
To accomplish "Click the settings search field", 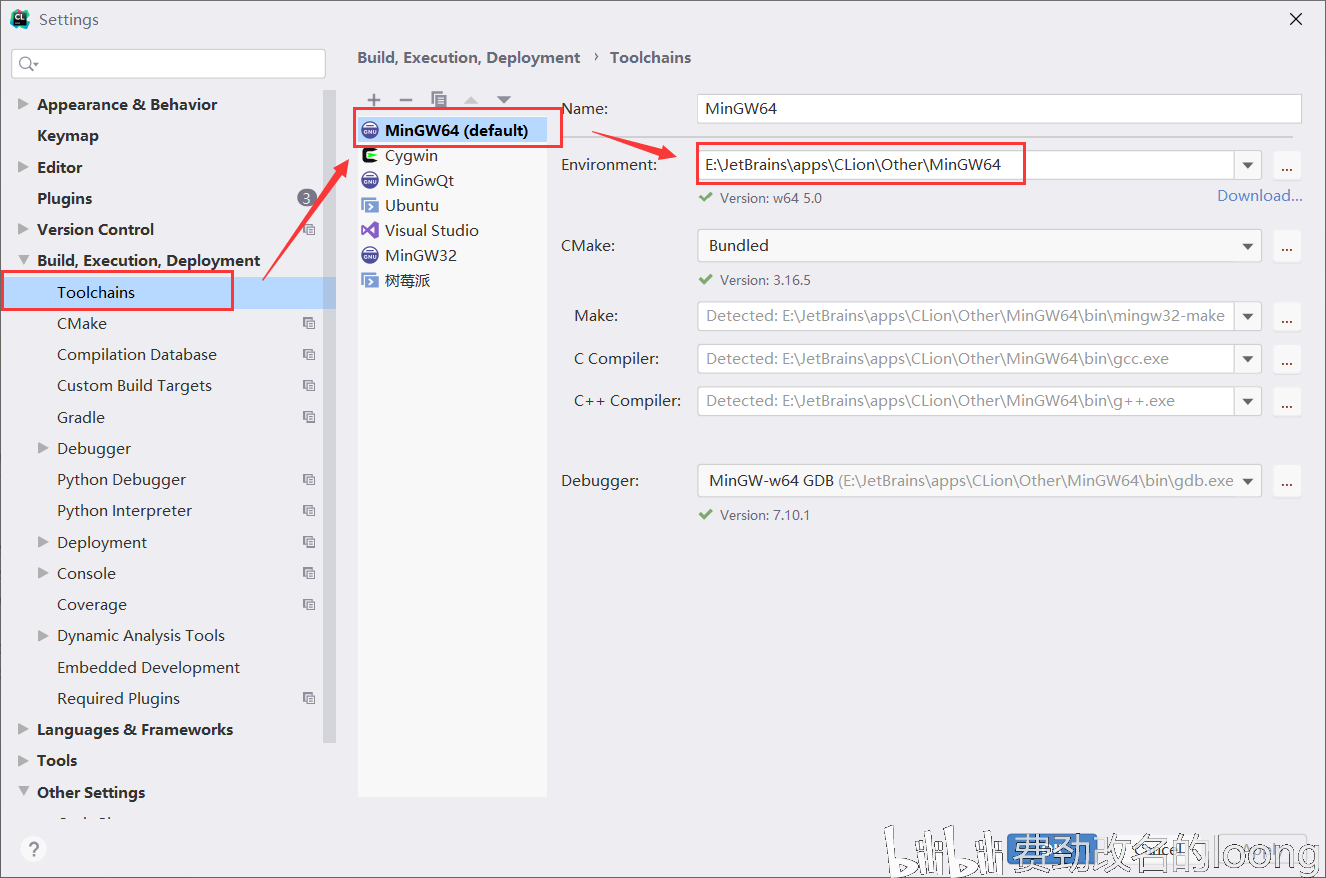I will 168,64.
